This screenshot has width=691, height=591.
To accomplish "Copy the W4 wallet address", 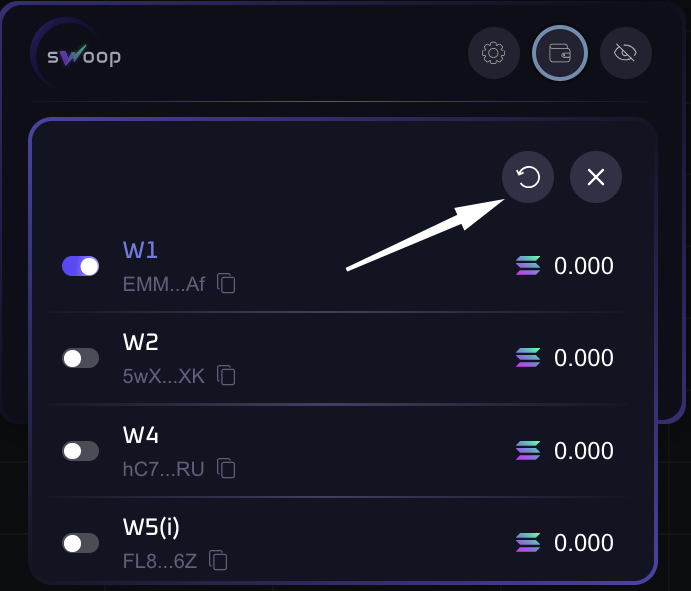I will pyautogui.click(x=227, y=467).
